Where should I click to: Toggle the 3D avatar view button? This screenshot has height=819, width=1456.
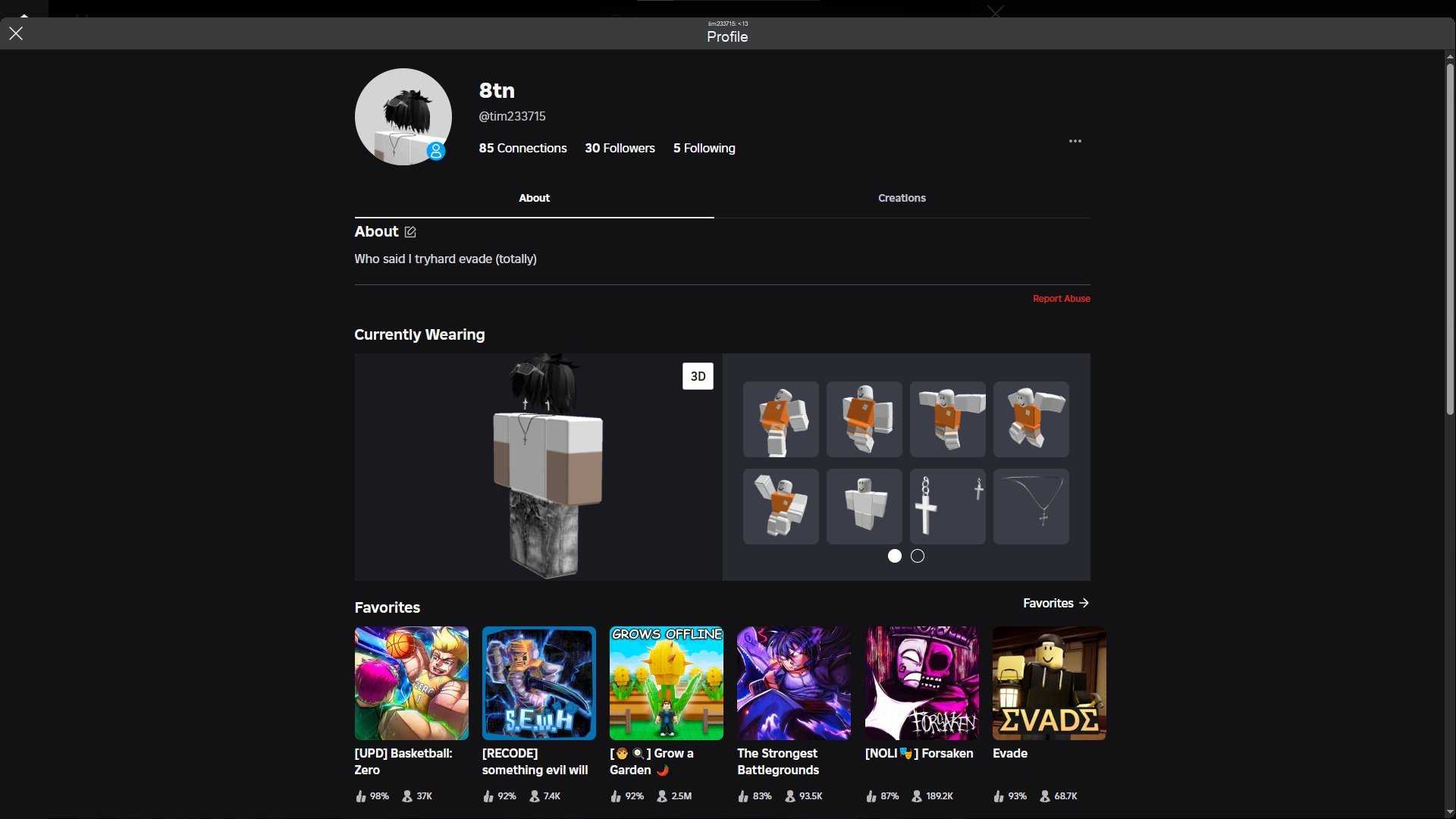[698, 376]
